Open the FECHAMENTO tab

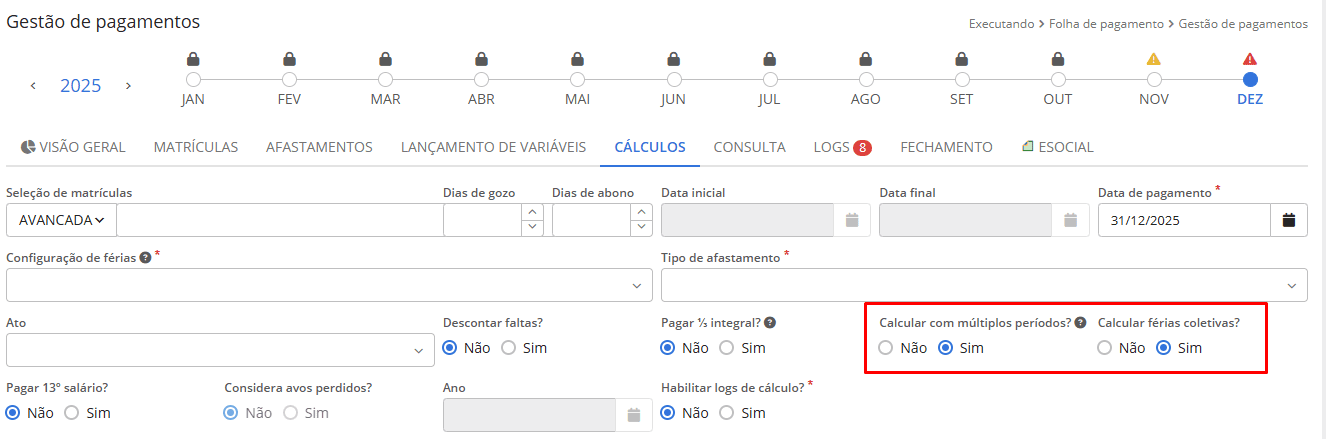coord(946,147)
